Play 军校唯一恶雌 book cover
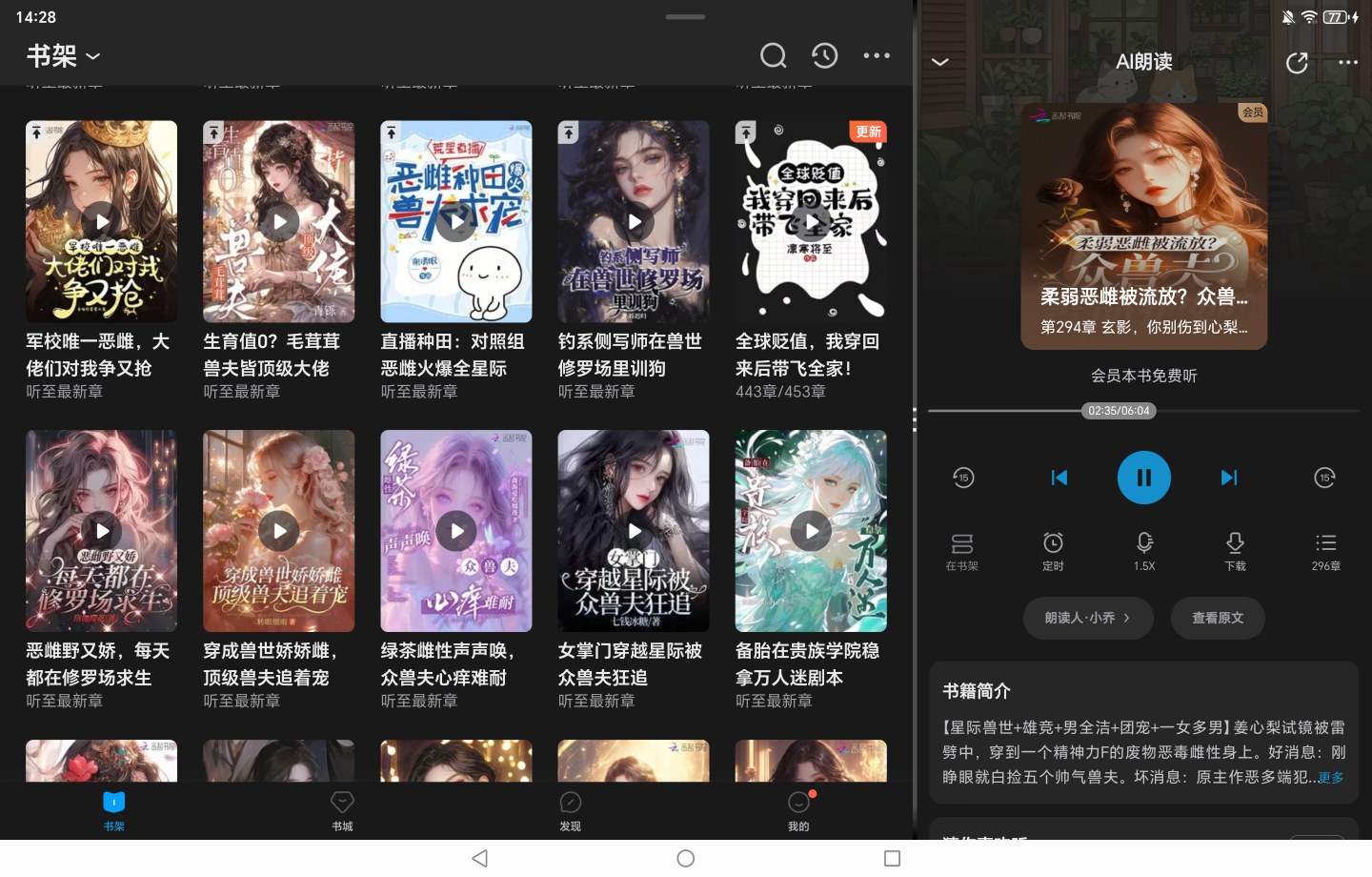 point(101,221)
